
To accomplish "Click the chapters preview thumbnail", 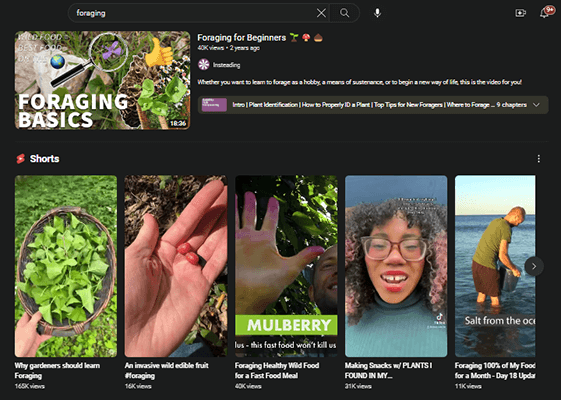I will 214,105.
